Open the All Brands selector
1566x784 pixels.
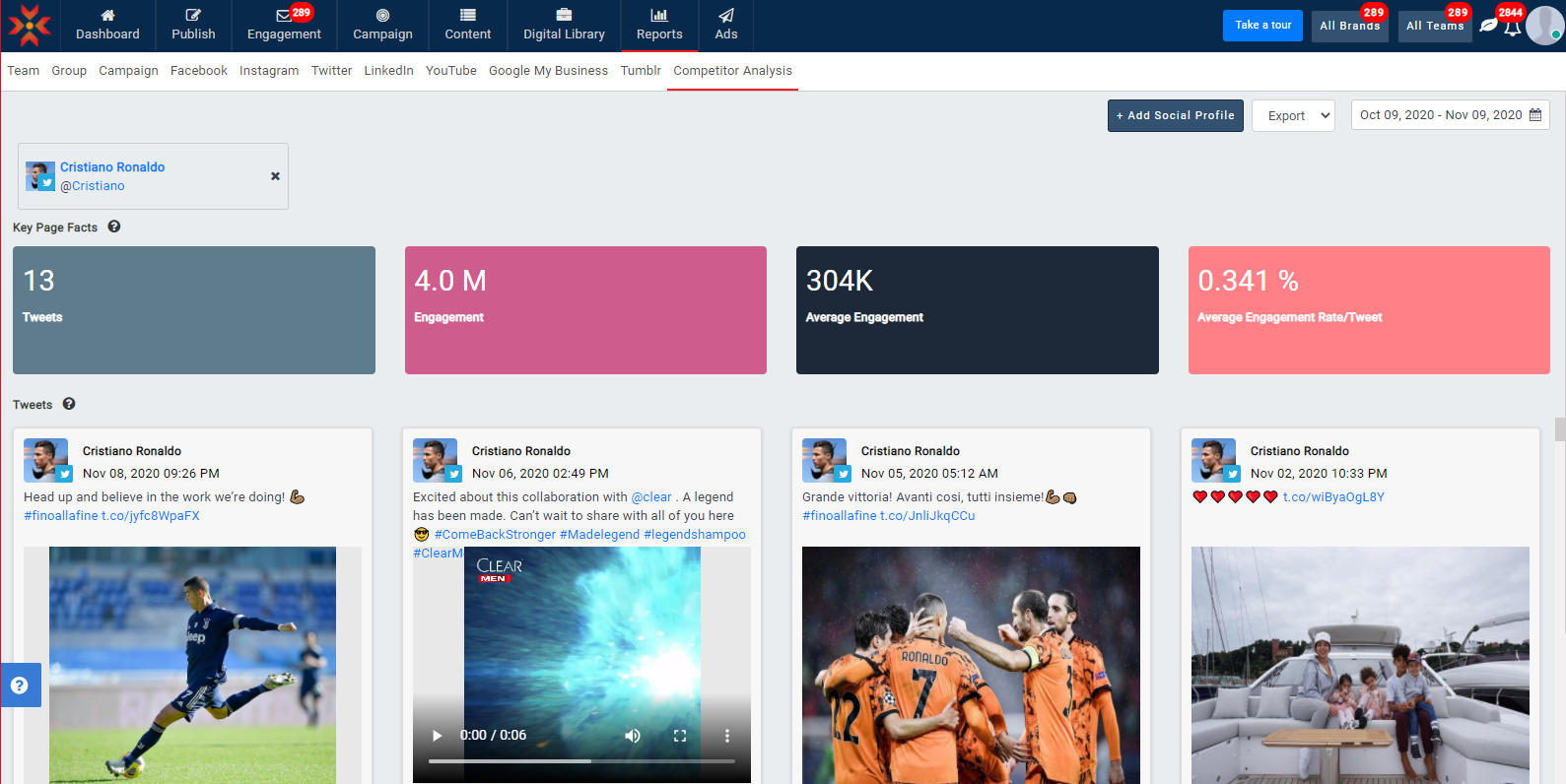1349,26
